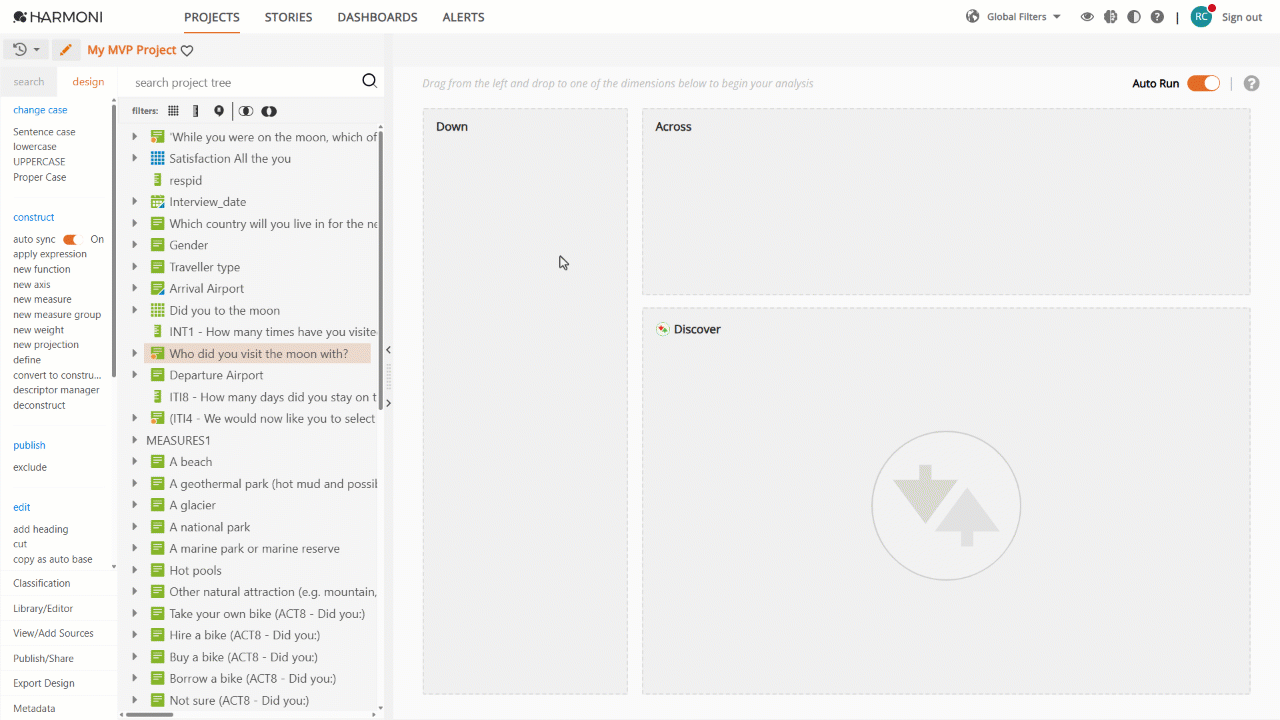Expand the MEASURES1 group
Image resolution: width=1280 pixels, height=720 pixels.
135,440
